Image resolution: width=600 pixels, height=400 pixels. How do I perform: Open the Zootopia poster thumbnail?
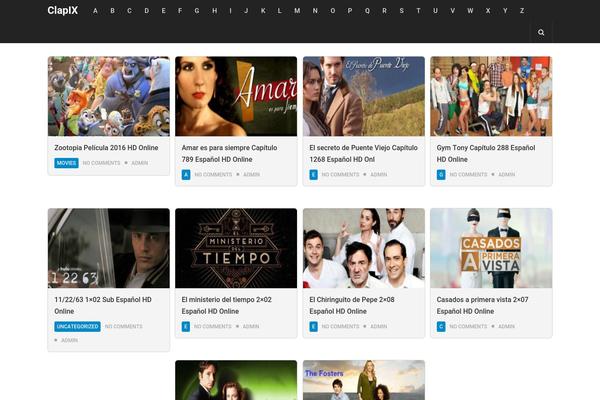point(109,96)
